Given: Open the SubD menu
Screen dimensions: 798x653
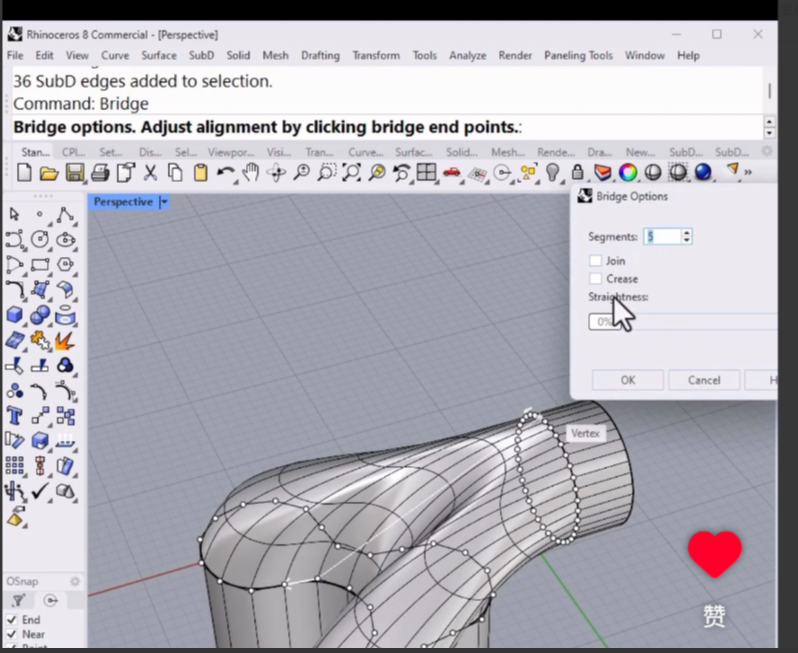Looking at the screenshot, I should tap(201, 56).
